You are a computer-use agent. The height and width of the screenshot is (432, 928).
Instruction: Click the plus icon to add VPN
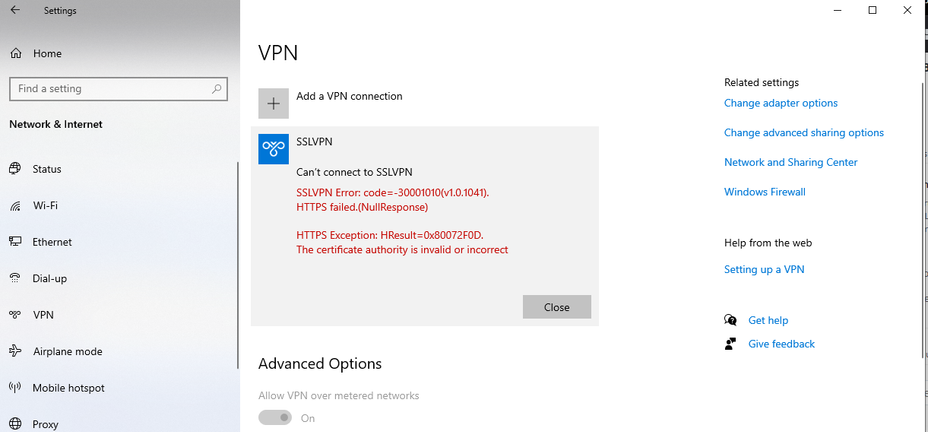(273, 103)
